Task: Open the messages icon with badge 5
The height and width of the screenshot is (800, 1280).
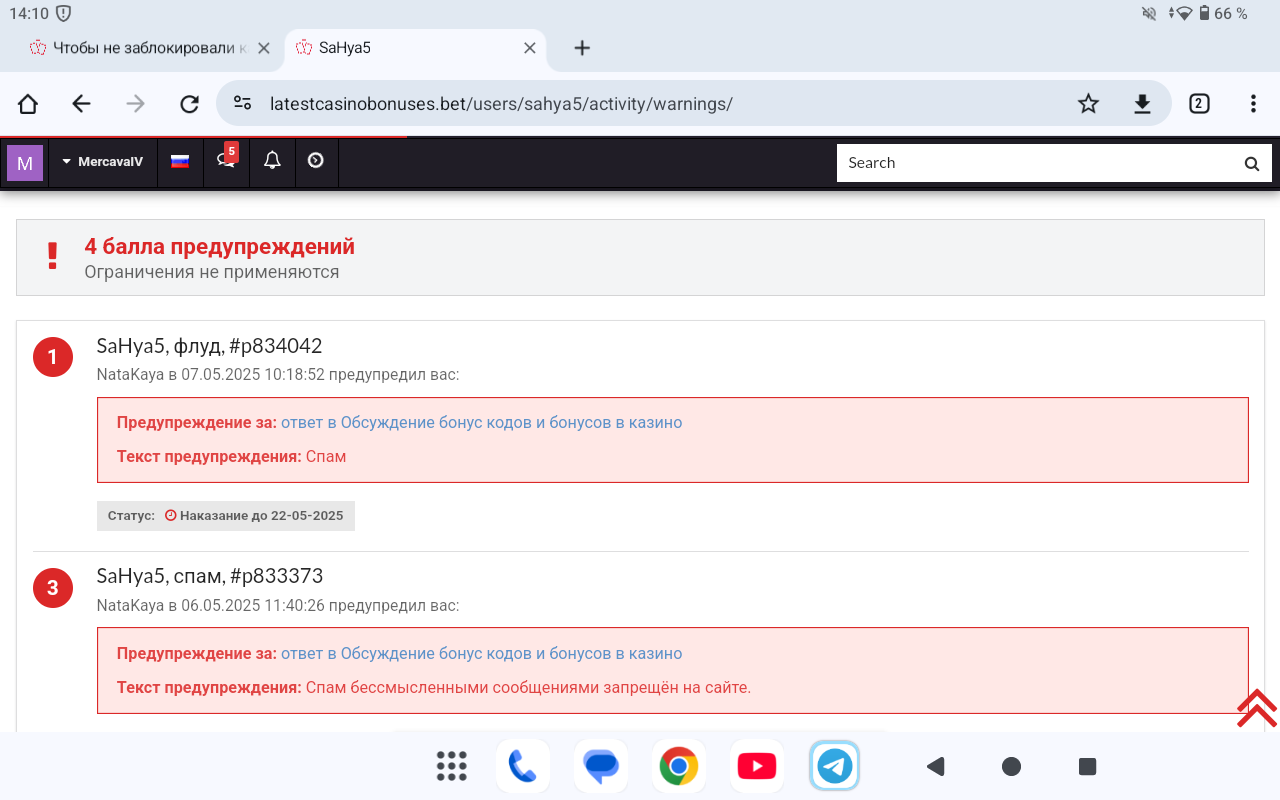Action: (x=226, y=162)
